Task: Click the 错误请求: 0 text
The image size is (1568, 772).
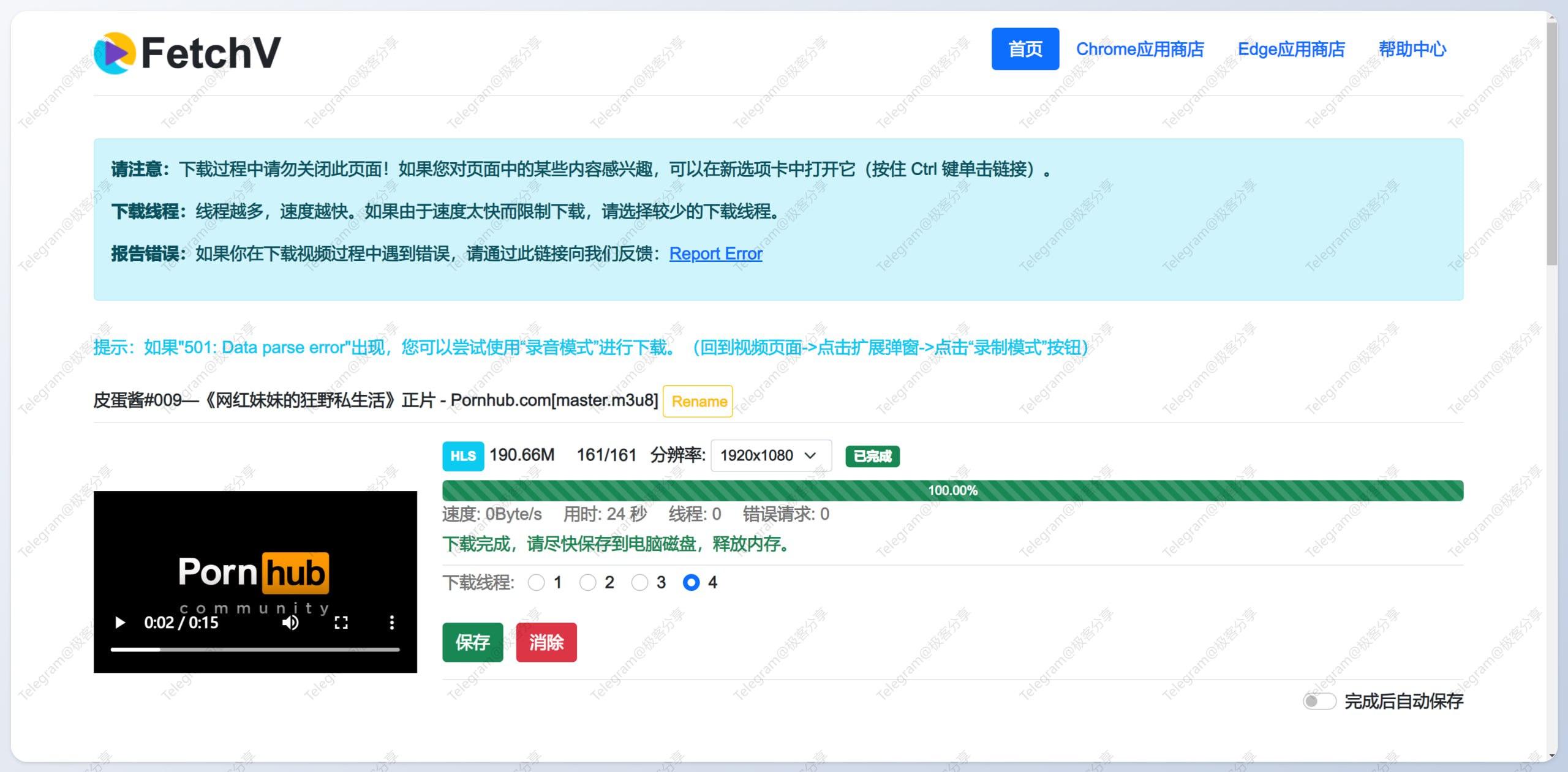Action: click(786, 514)
